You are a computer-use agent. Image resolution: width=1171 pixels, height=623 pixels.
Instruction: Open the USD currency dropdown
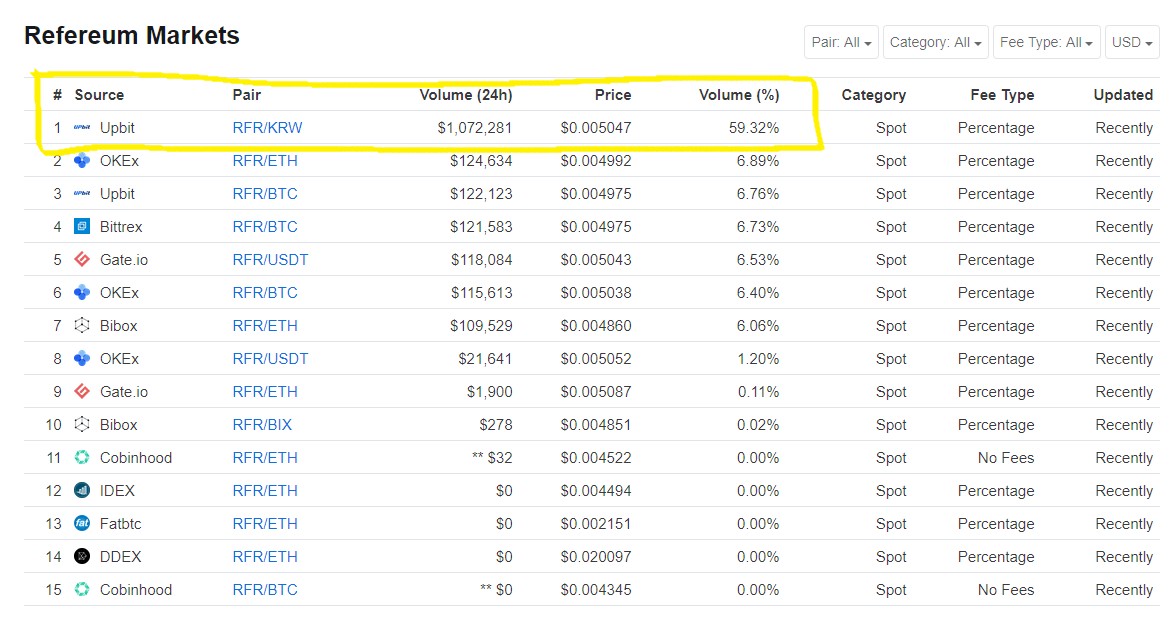[x=1132, y=43]
